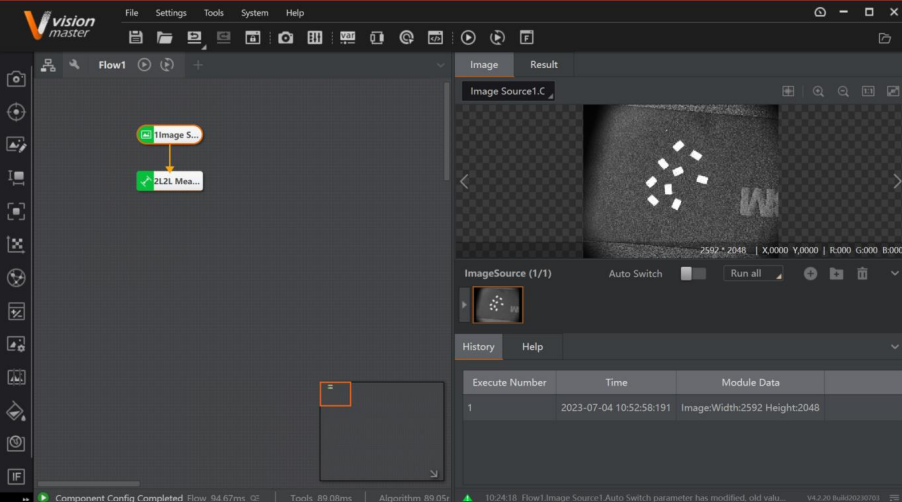Open the File menu
The height and width of the screenshot is (502, 902).
[132, 13]
